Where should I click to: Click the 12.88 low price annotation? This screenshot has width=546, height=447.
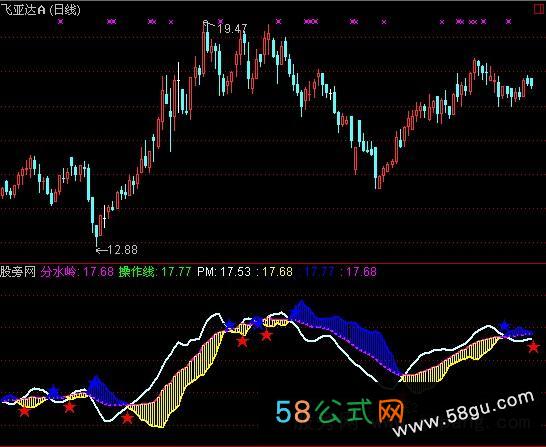tap(122, 250)
